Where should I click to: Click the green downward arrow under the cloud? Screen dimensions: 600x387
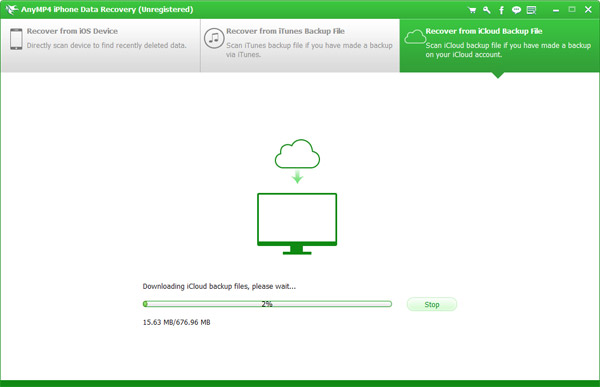[x=297, y=177]
